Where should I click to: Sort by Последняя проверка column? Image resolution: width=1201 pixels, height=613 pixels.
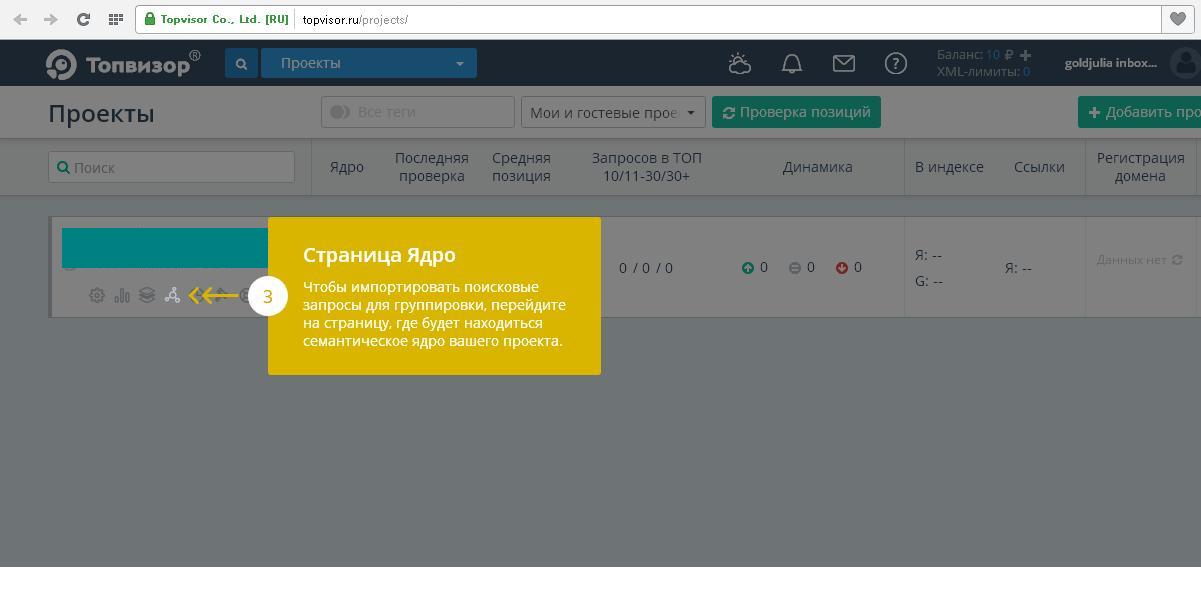pos(432,167)
